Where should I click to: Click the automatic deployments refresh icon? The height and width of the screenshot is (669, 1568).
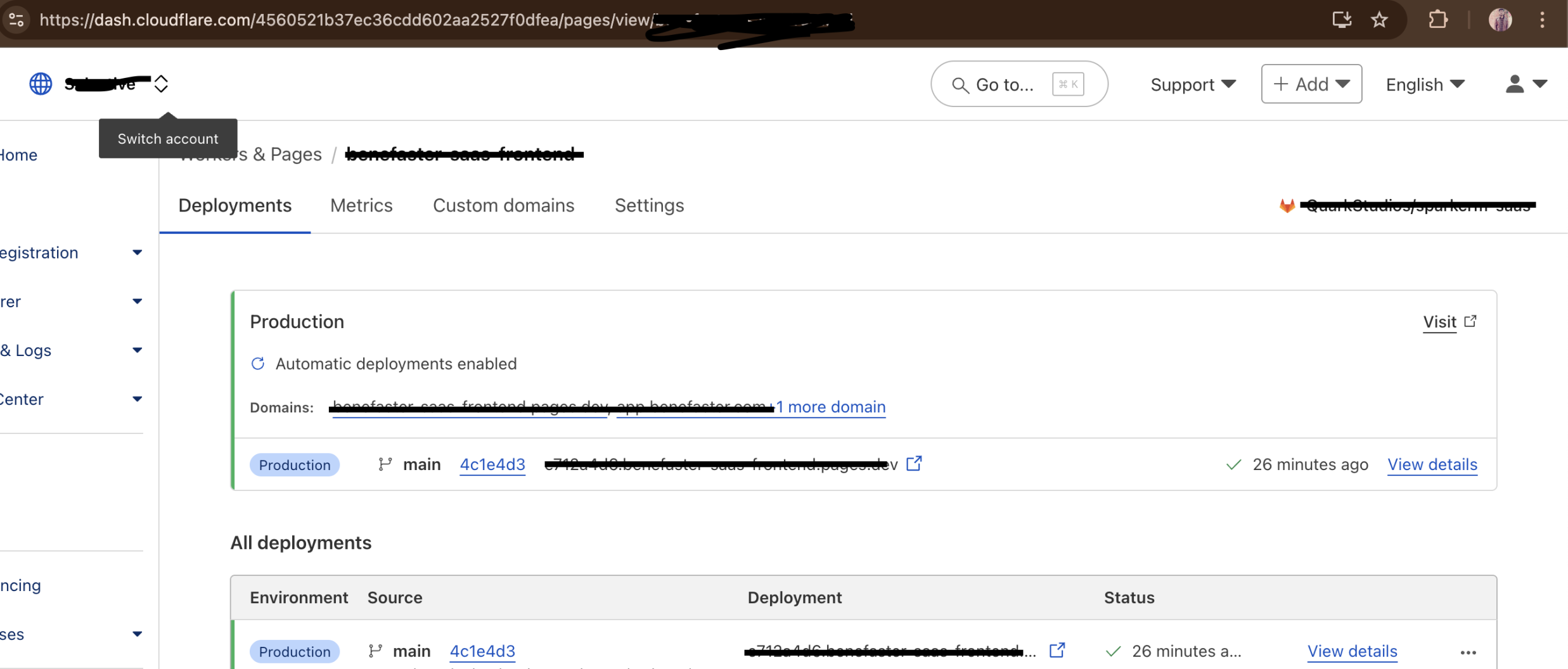(257, 364)
